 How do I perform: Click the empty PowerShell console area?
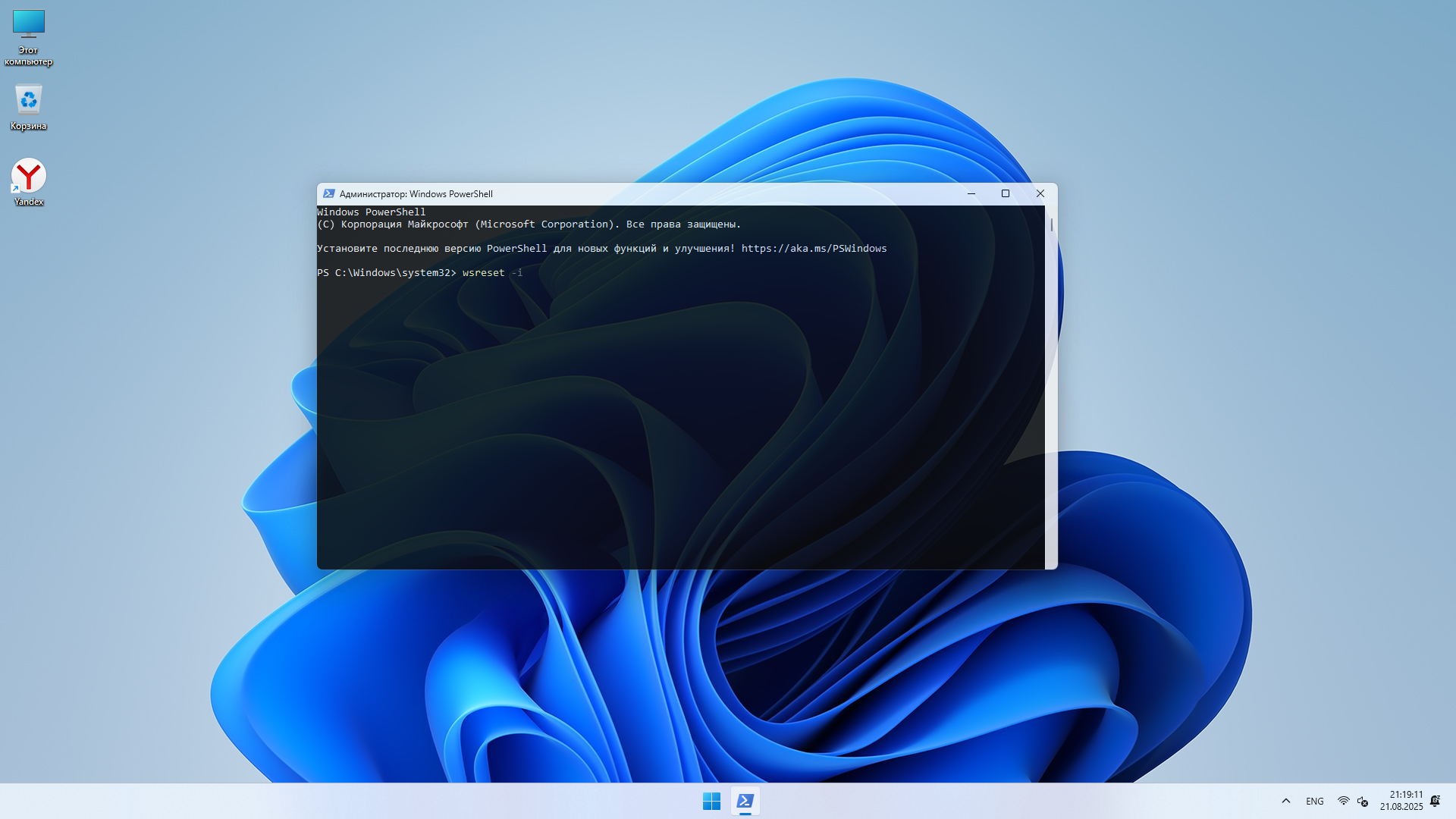click(680, 425)
